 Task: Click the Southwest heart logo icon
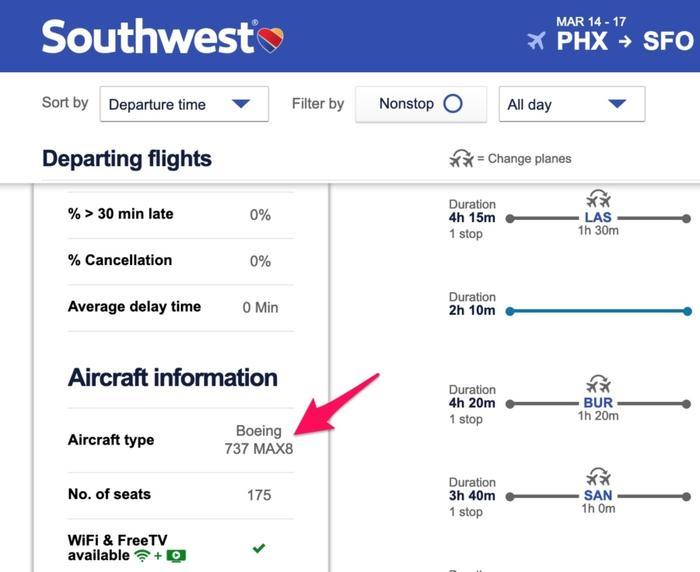271,40
